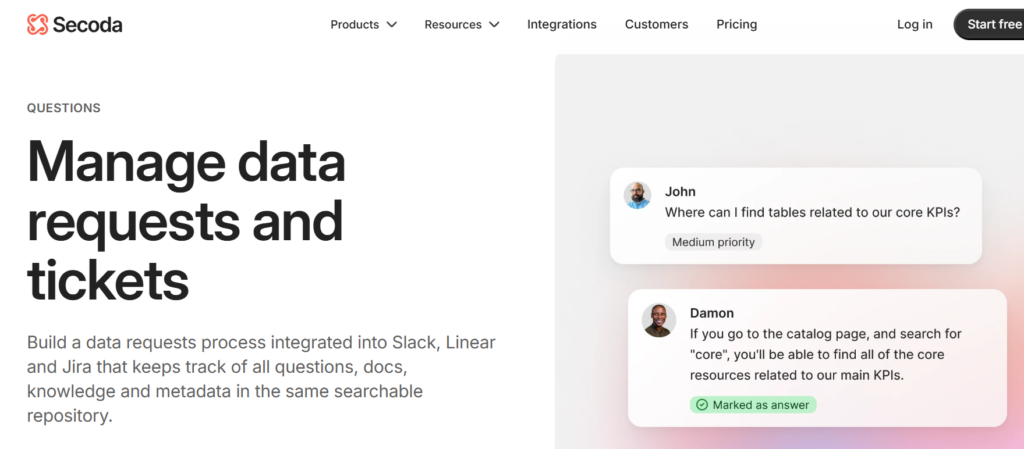Select John's question about core KPIs
1024x449 pixels.
click(812, 213)
